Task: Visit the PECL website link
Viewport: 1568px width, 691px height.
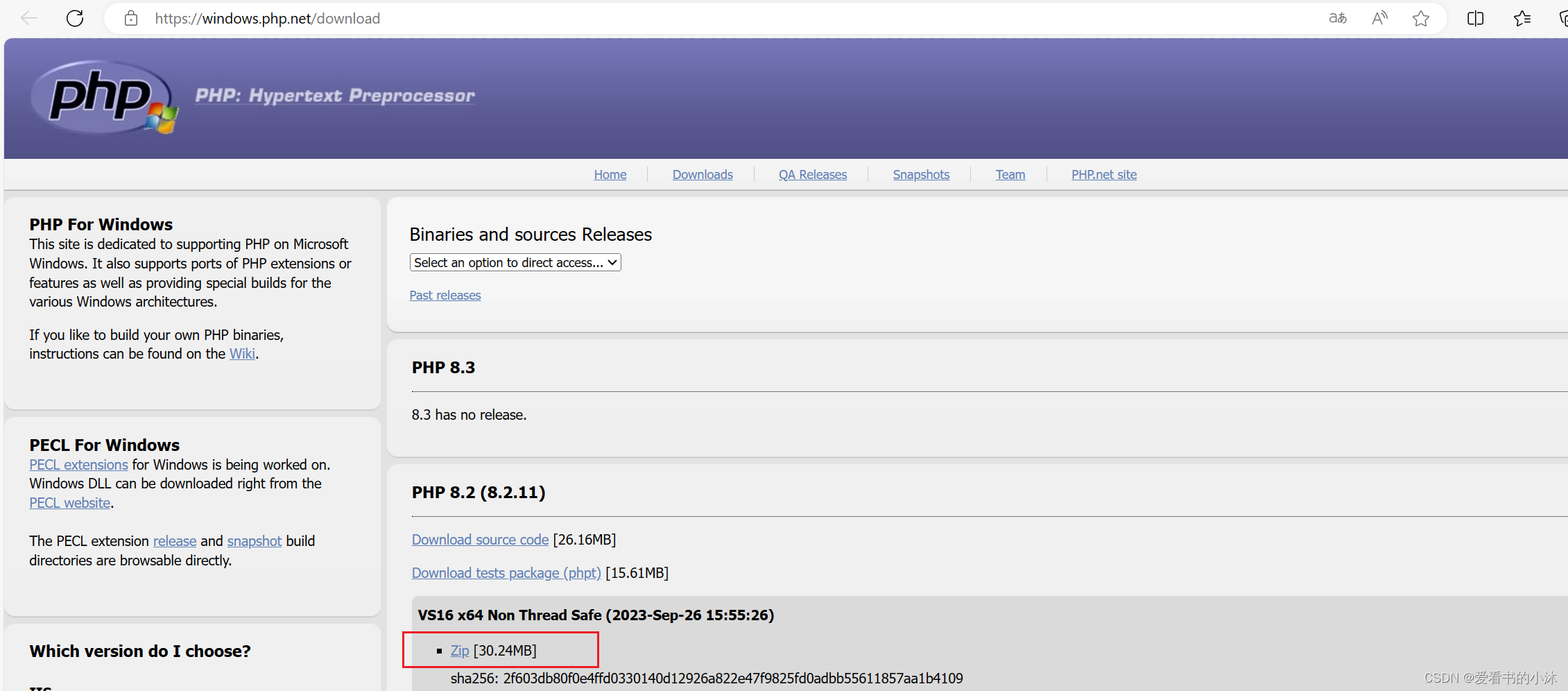Action: (69, 503)
